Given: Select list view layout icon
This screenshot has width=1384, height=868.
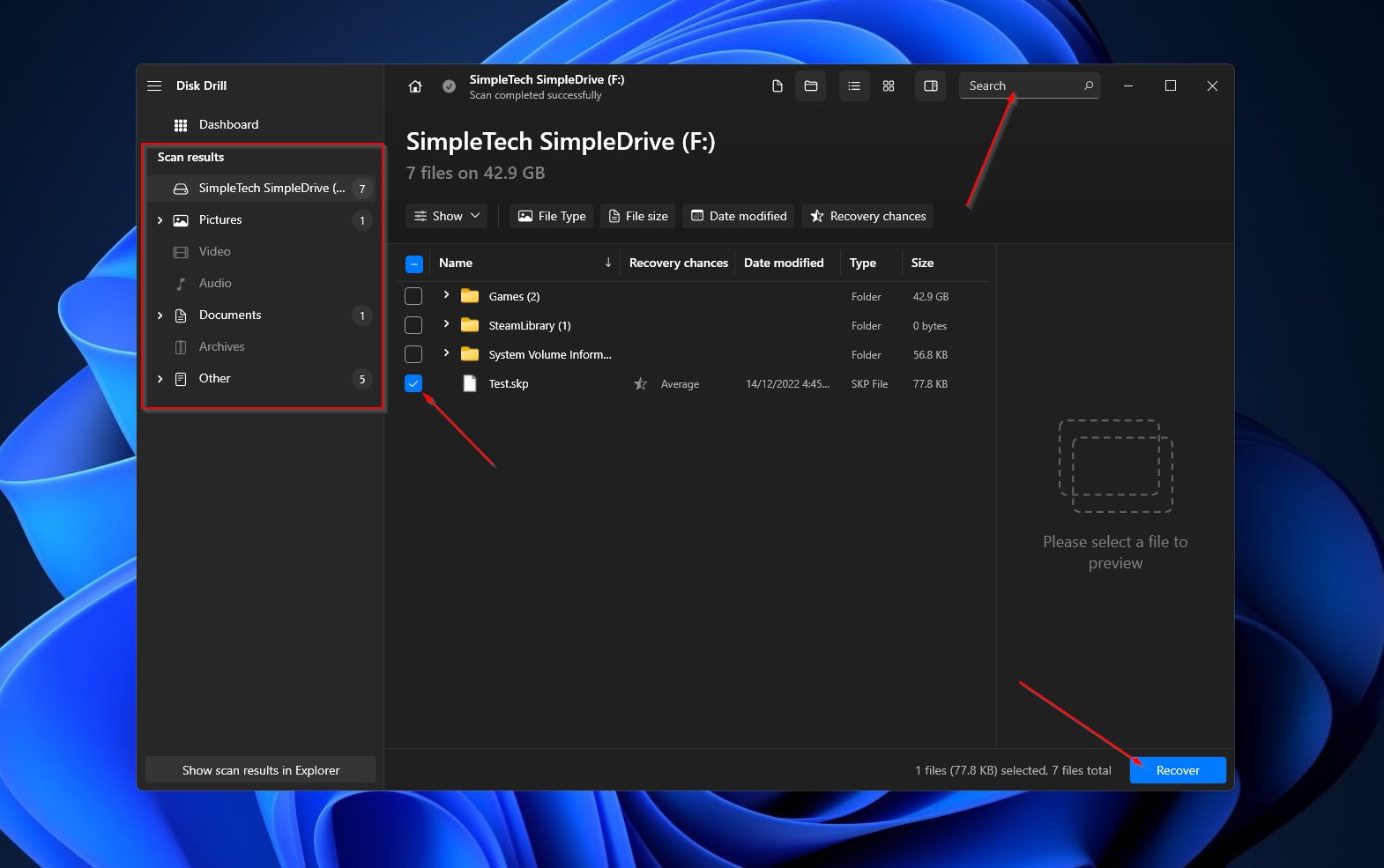Looking at the screenshot, I should pos(854,86).
